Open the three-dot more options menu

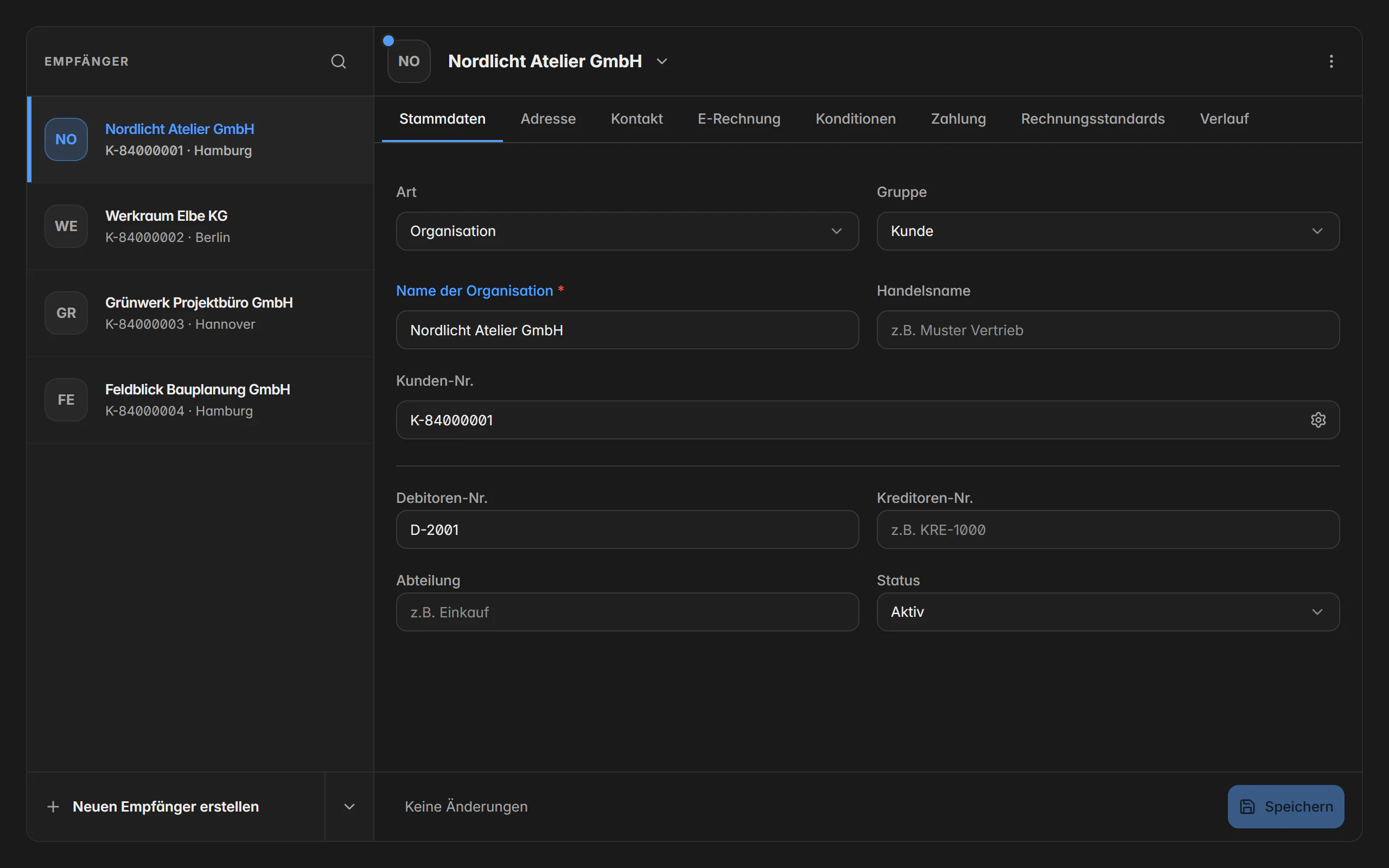[1331, 61]
